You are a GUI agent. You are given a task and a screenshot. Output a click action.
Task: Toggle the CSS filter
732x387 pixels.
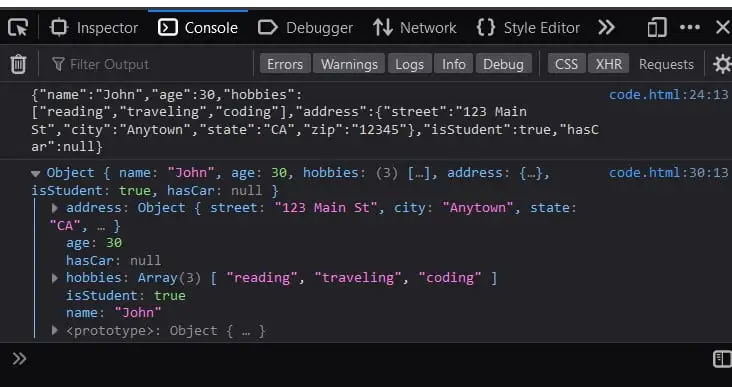click(x=566, y=64)
